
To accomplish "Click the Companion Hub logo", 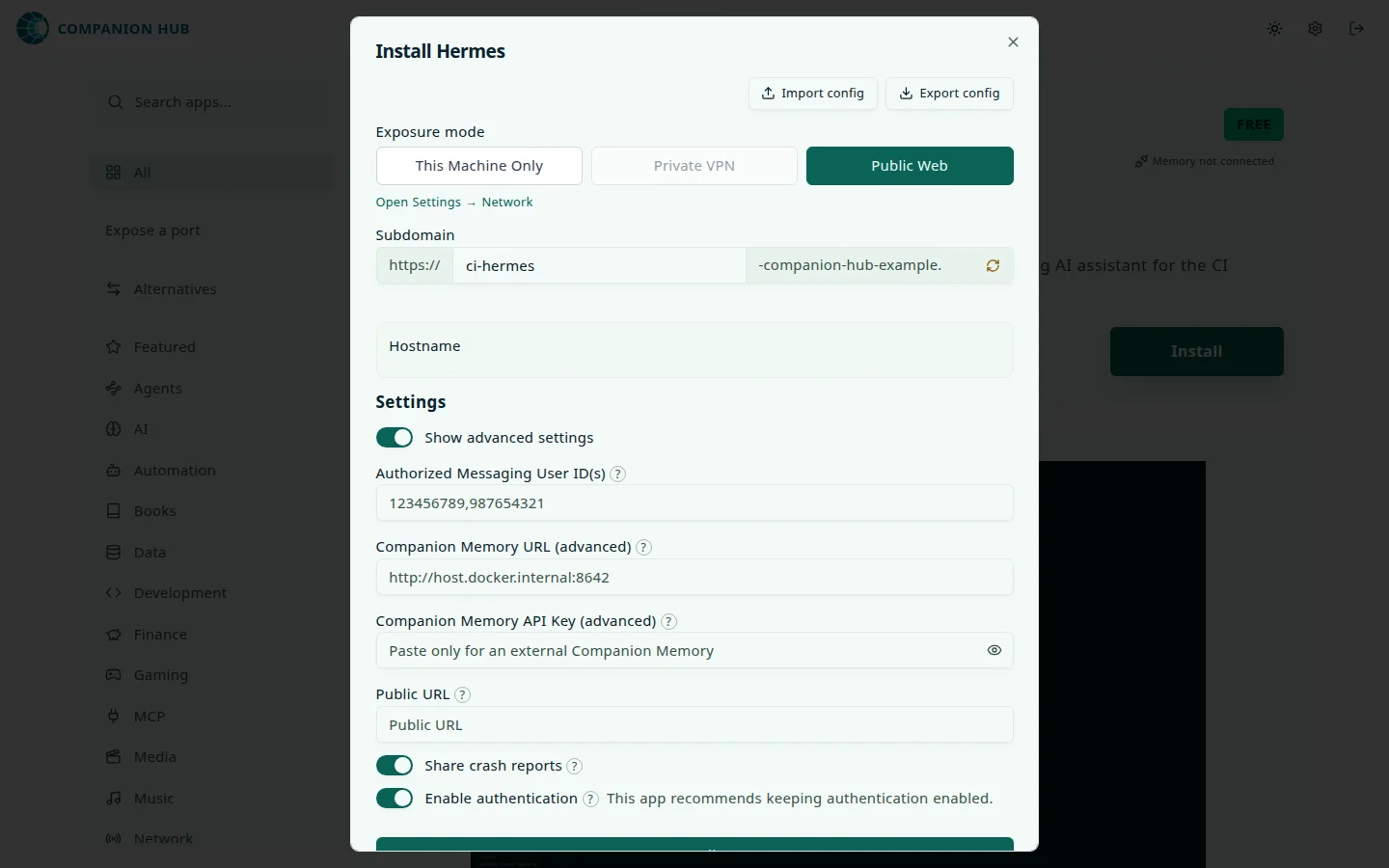I will click(x=103, y=29).
